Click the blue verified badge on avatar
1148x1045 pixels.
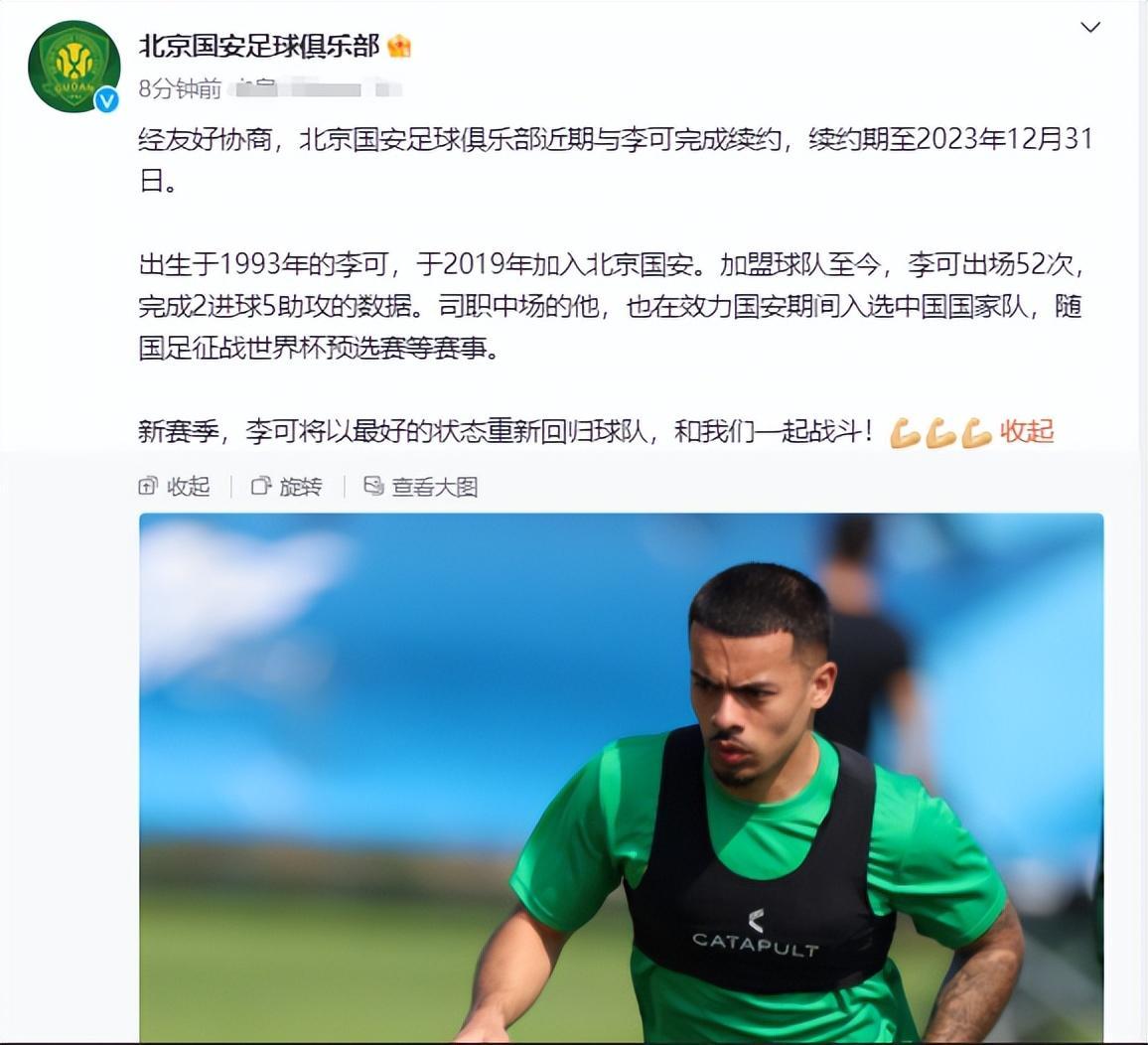107,100
